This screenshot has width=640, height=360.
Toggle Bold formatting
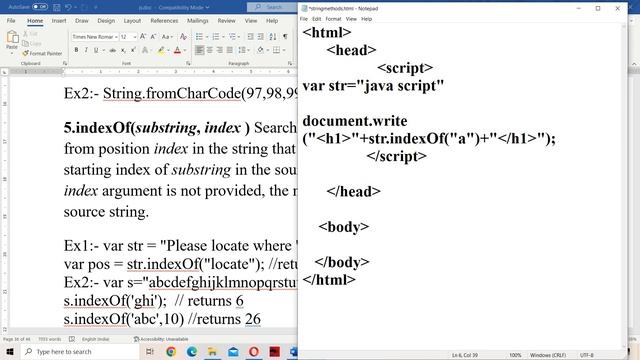pos(76,50)
